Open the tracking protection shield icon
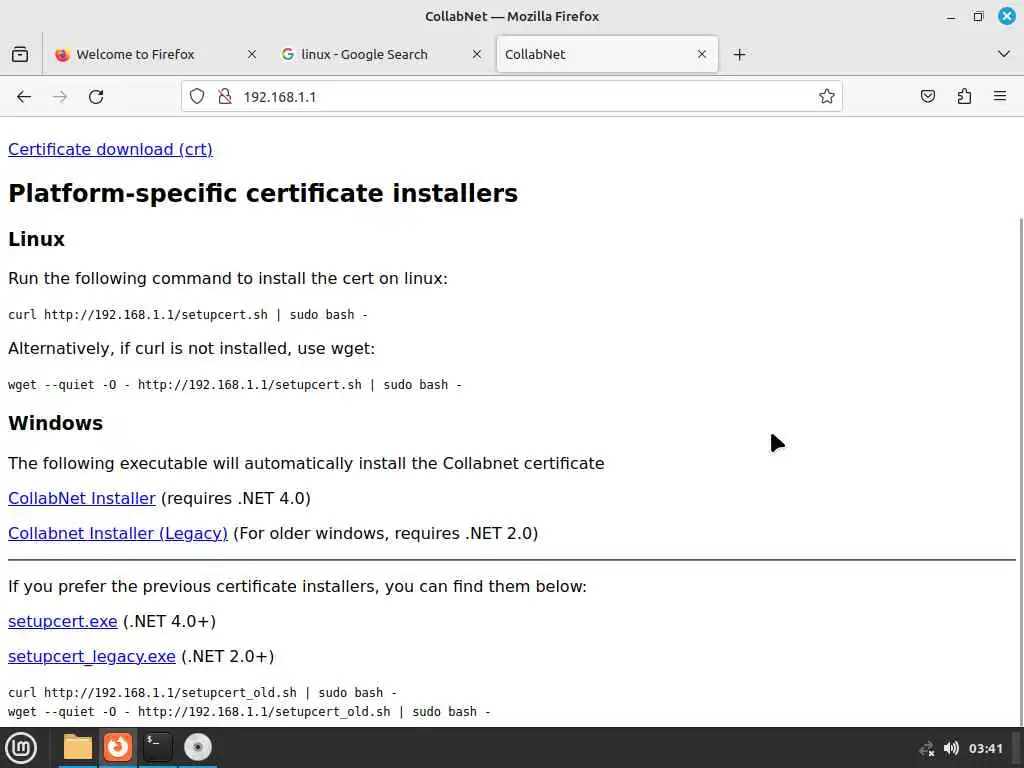 pos(197,97)
